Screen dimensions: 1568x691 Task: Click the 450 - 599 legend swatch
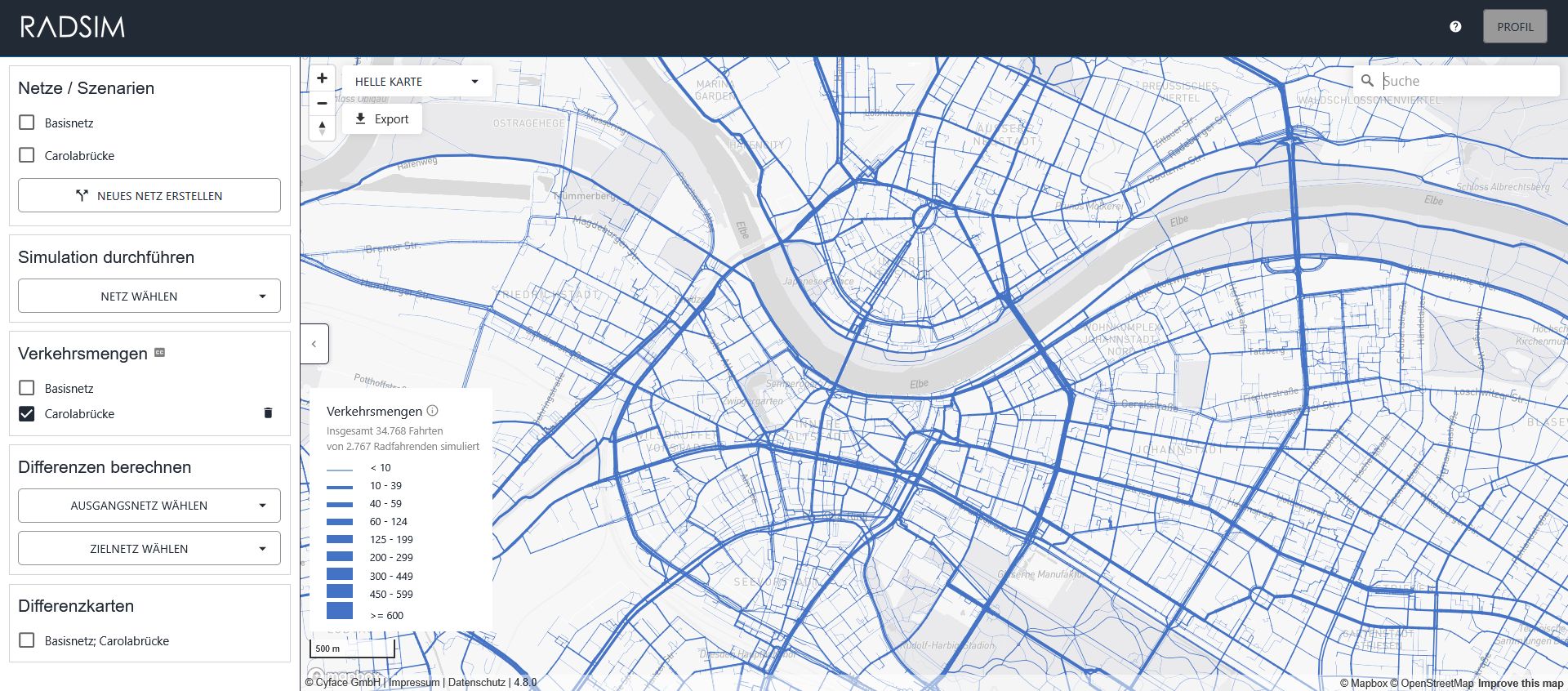(x=340, y=591)
